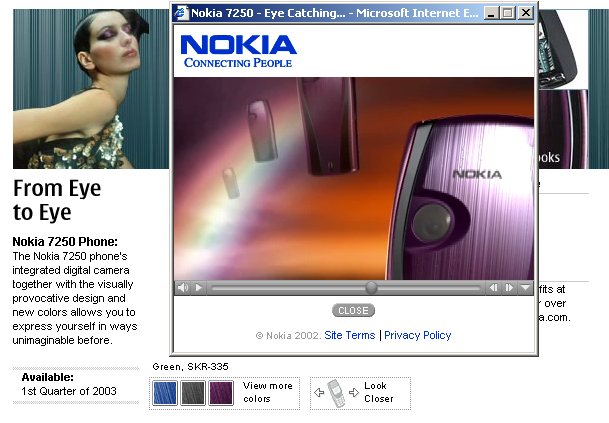Click the Look Closer link
This screenshot has width=609, height=423.
(379, 392)
